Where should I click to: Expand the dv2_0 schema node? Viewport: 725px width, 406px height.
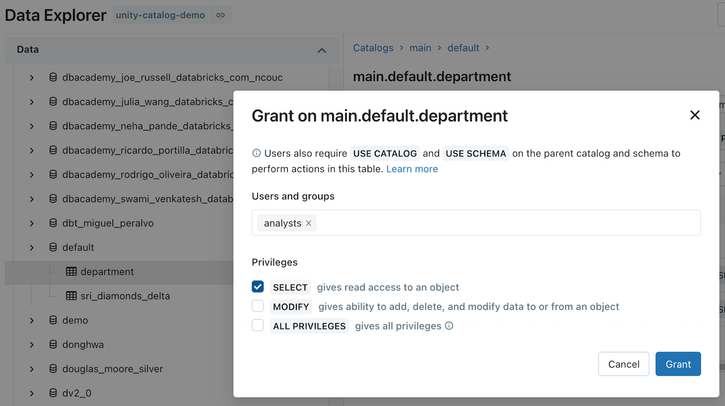[x=31, y=393]
